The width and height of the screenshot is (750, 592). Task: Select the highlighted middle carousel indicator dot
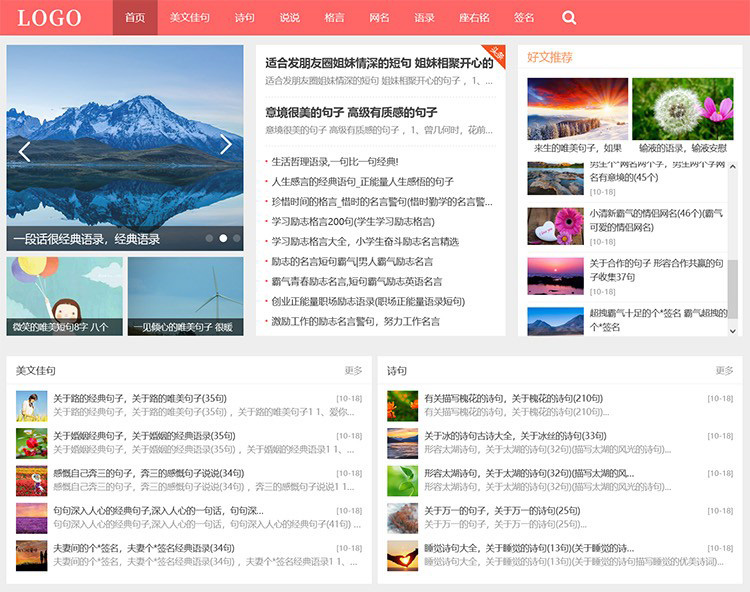click(x=223, y=238)
